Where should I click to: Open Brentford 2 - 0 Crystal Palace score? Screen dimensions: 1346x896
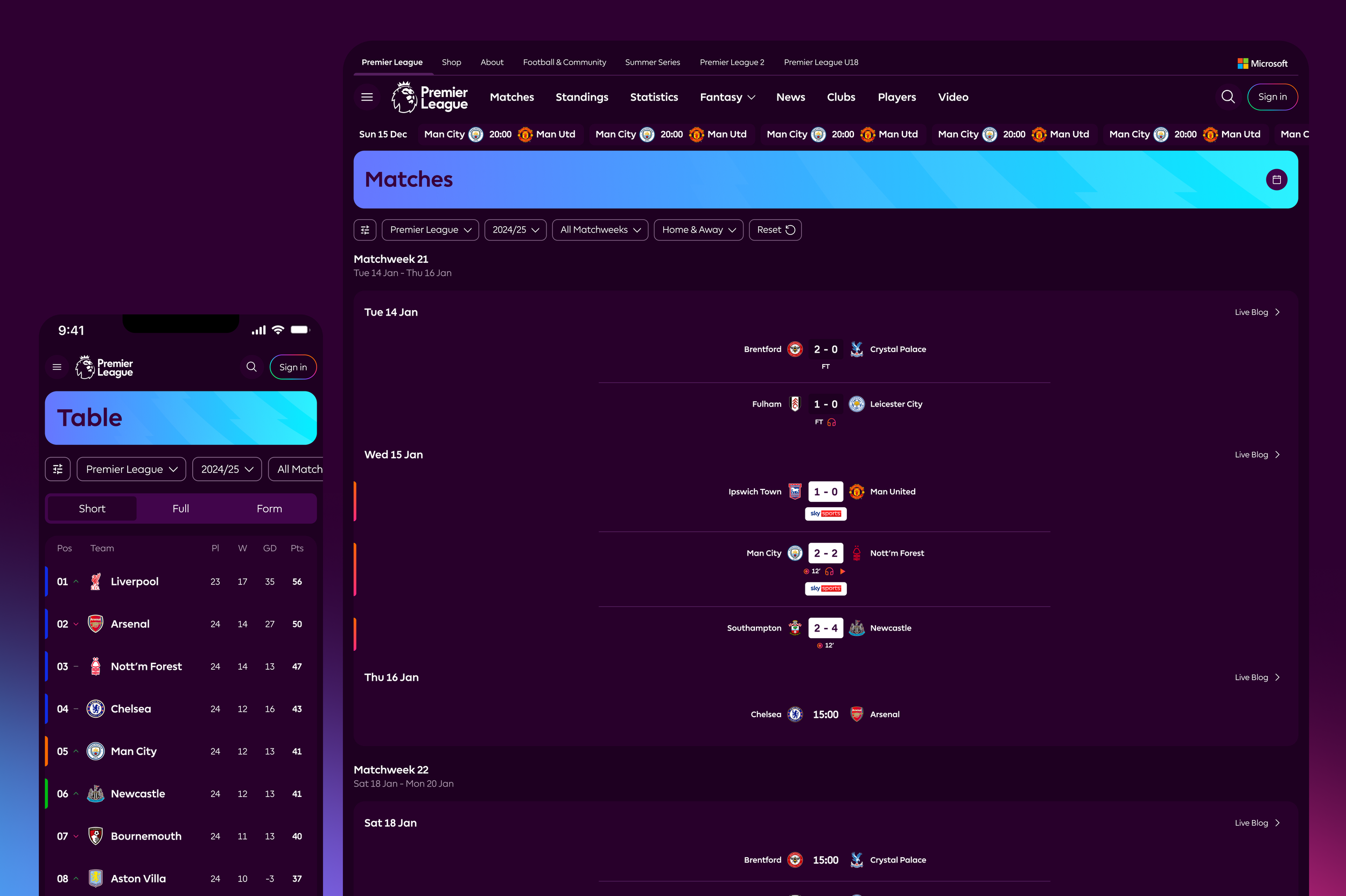click(825, 349)
